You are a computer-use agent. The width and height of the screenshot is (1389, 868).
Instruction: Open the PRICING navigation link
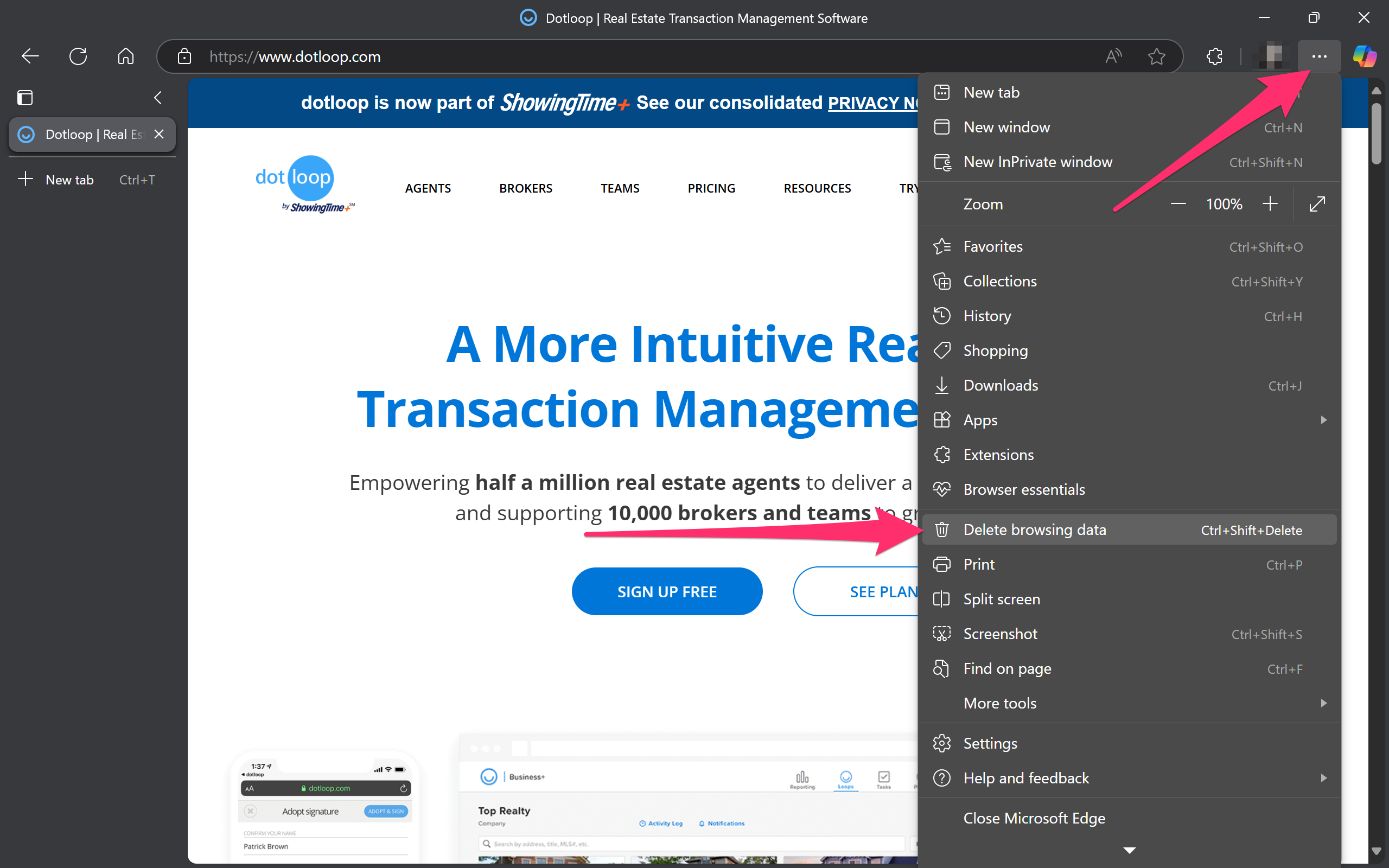click(x=711, y=188)
